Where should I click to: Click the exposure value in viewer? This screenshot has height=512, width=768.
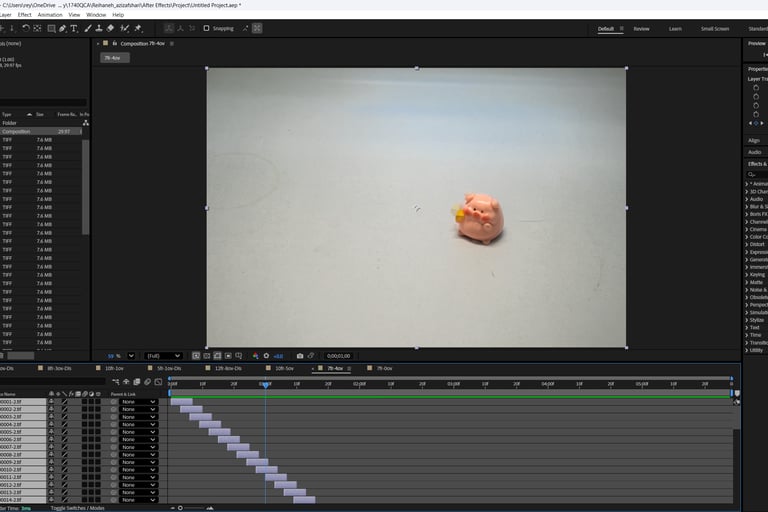tap(278, 356)
